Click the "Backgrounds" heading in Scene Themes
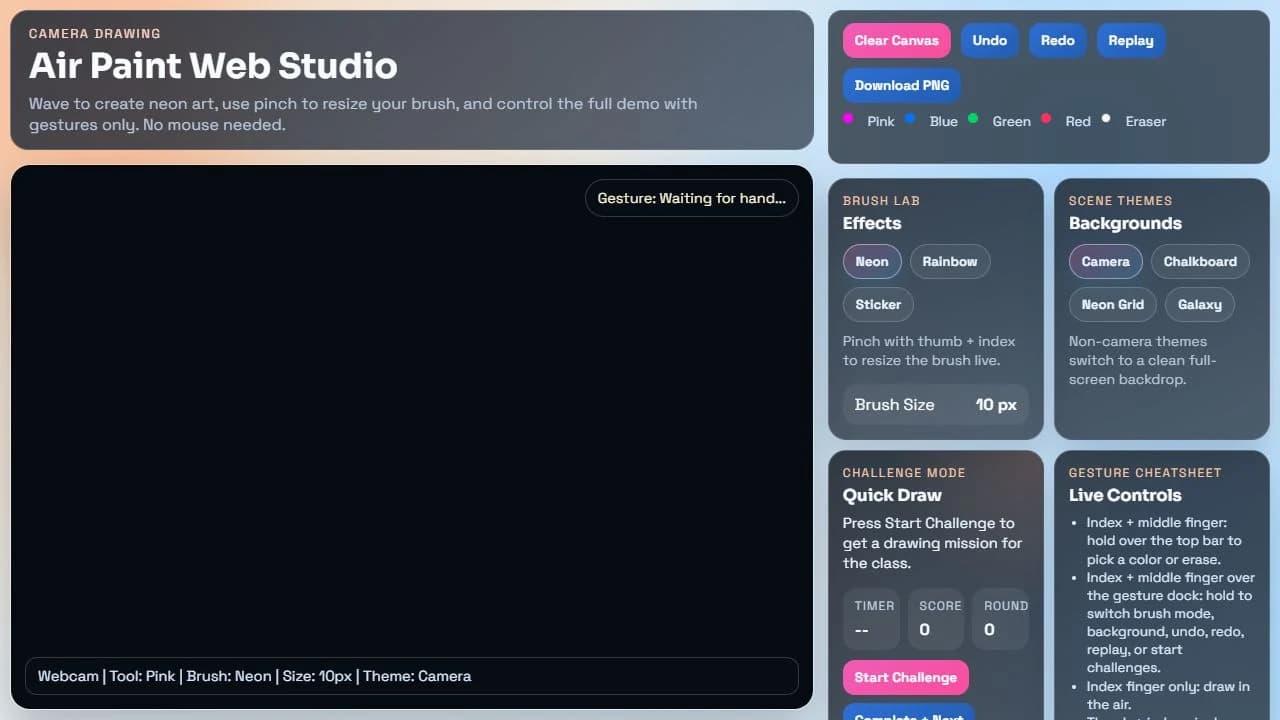Image resolution: width=1280 pixels, height=720 pixels. pyautogui.click(x=1125, y=223)
